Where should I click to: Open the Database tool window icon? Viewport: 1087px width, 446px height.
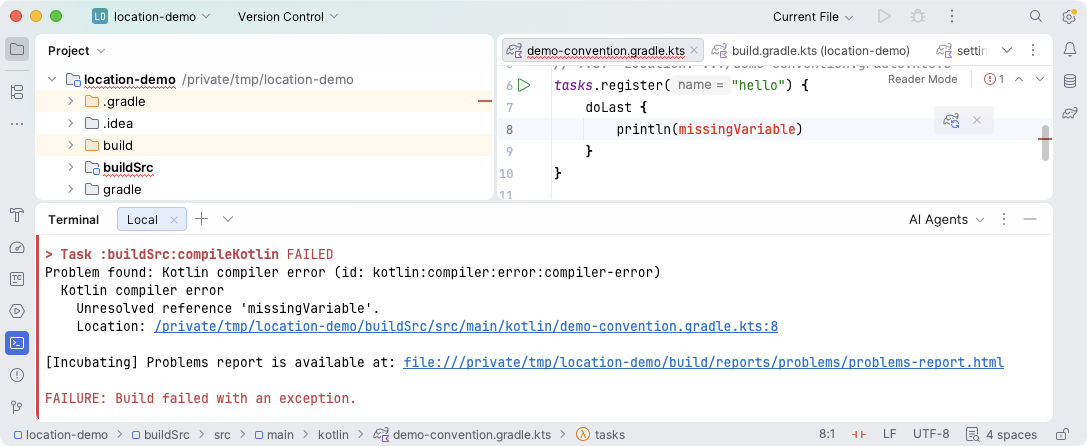(1069, 81)
